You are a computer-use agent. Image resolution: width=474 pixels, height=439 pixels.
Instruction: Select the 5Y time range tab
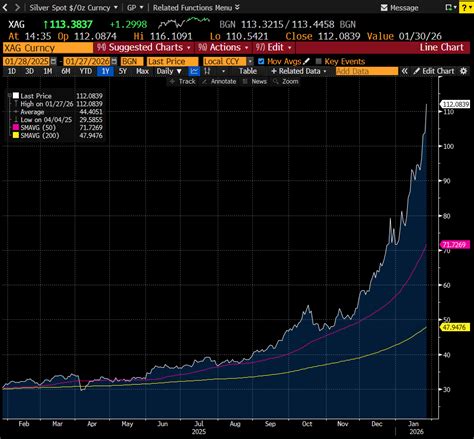click(123, 71)
